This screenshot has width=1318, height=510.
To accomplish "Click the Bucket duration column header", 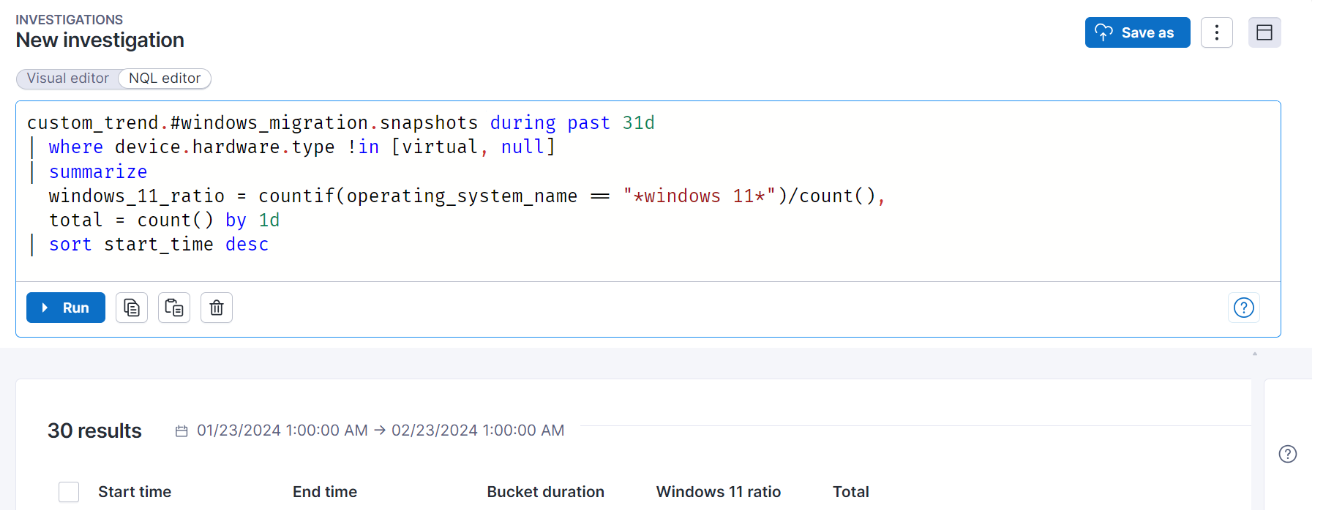I will 545,492.
